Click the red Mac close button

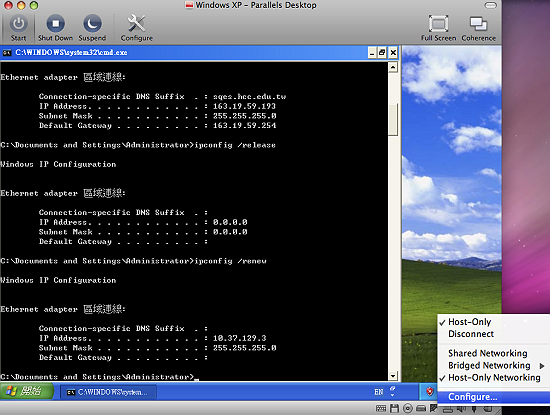(8, 5)
